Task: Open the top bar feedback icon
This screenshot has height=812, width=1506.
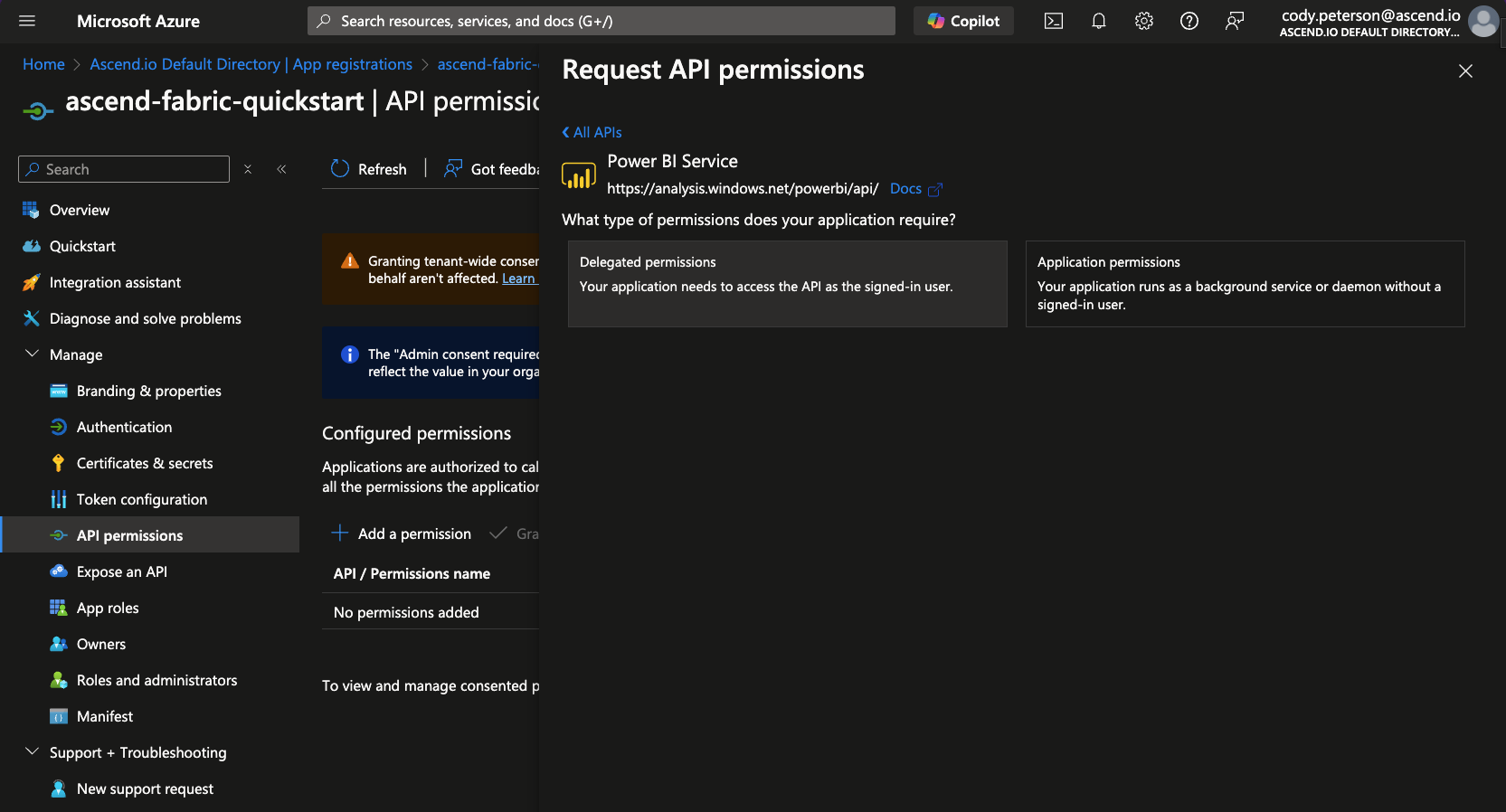Action: pyautogui.click(x=1235, y=21)
